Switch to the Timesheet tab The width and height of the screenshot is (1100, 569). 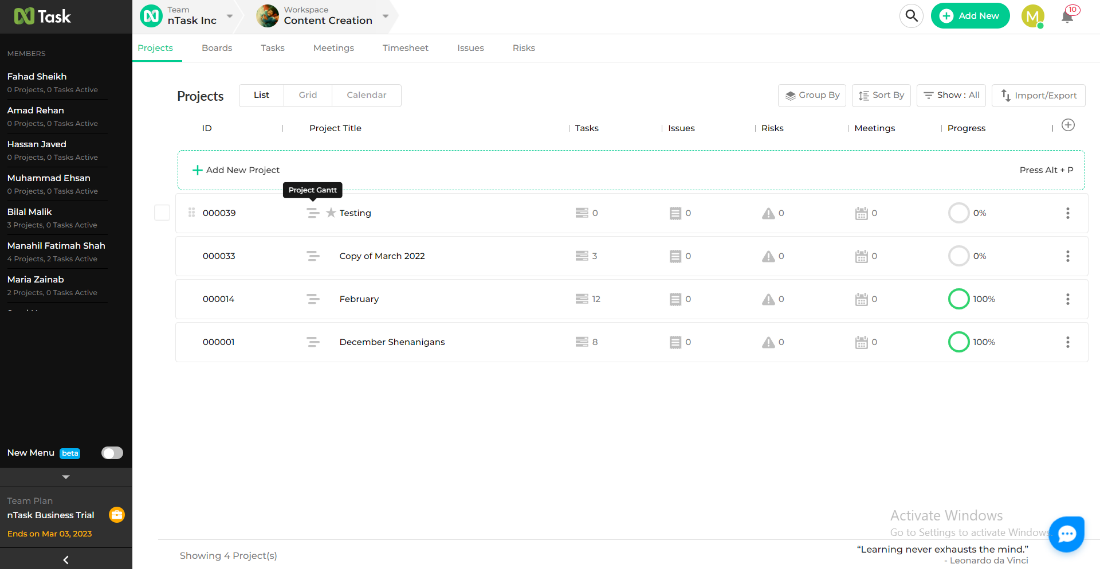tap(405, 48)
